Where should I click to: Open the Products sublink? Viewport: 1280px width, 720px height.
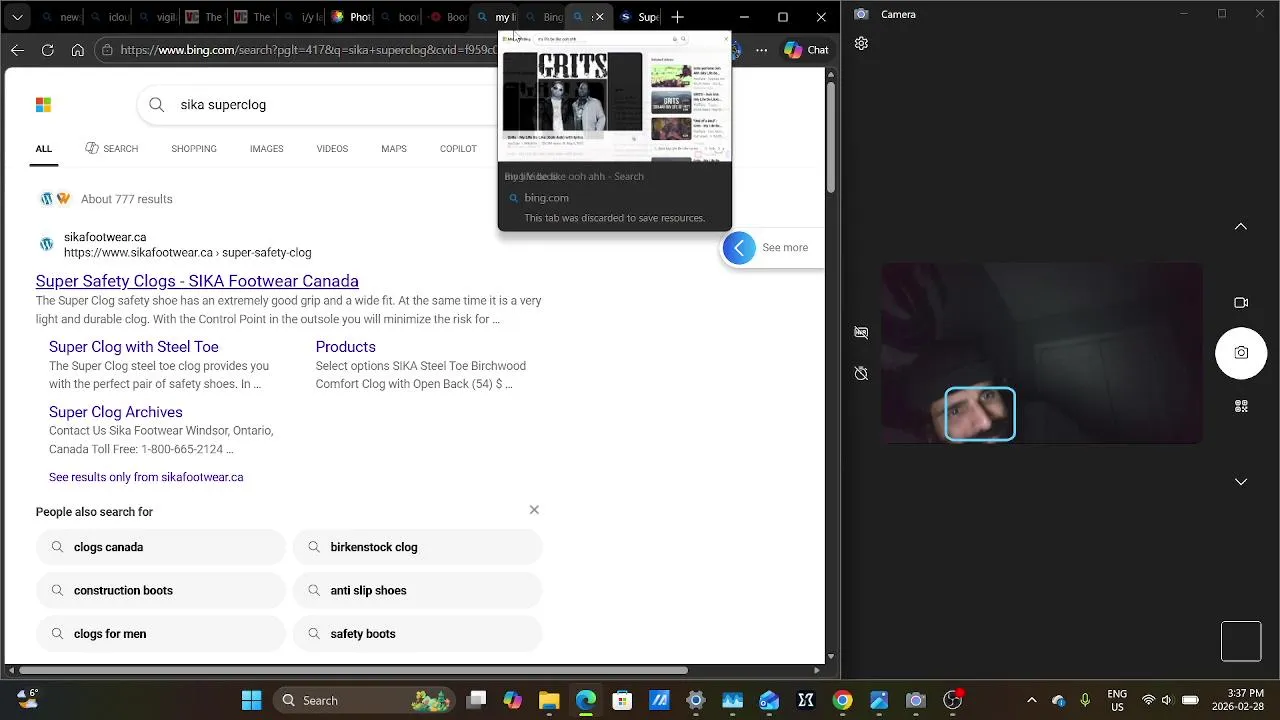pos(346,347)
